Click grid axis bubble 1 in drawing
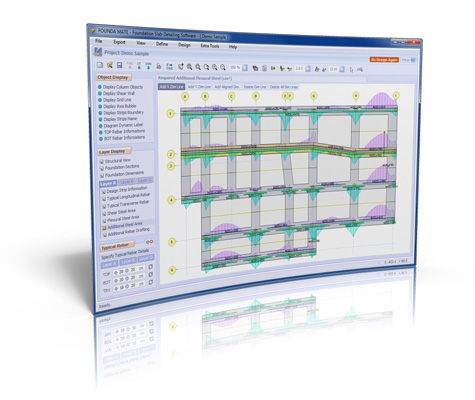 171,114
